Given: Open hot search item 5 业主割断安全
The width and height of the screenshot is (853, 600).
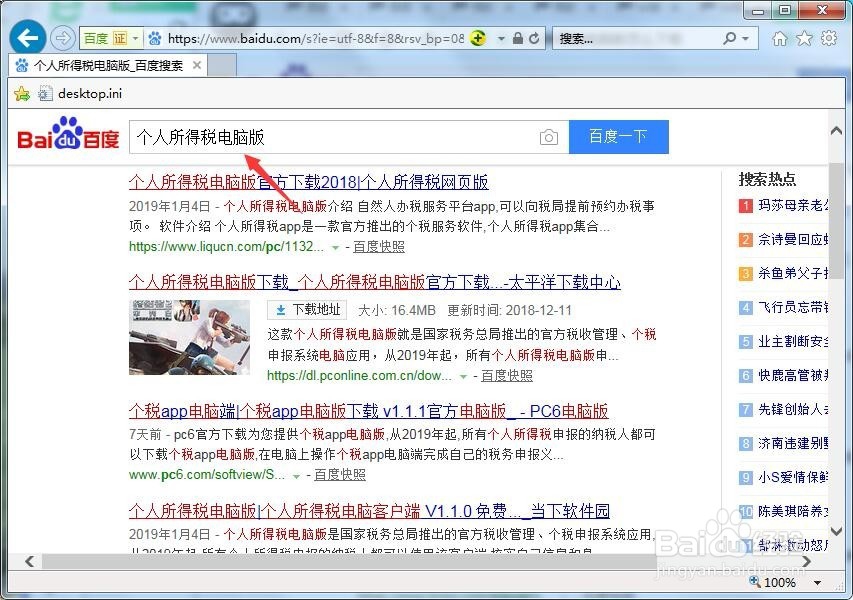Looking at the screenshot, I should click(783, 341).
